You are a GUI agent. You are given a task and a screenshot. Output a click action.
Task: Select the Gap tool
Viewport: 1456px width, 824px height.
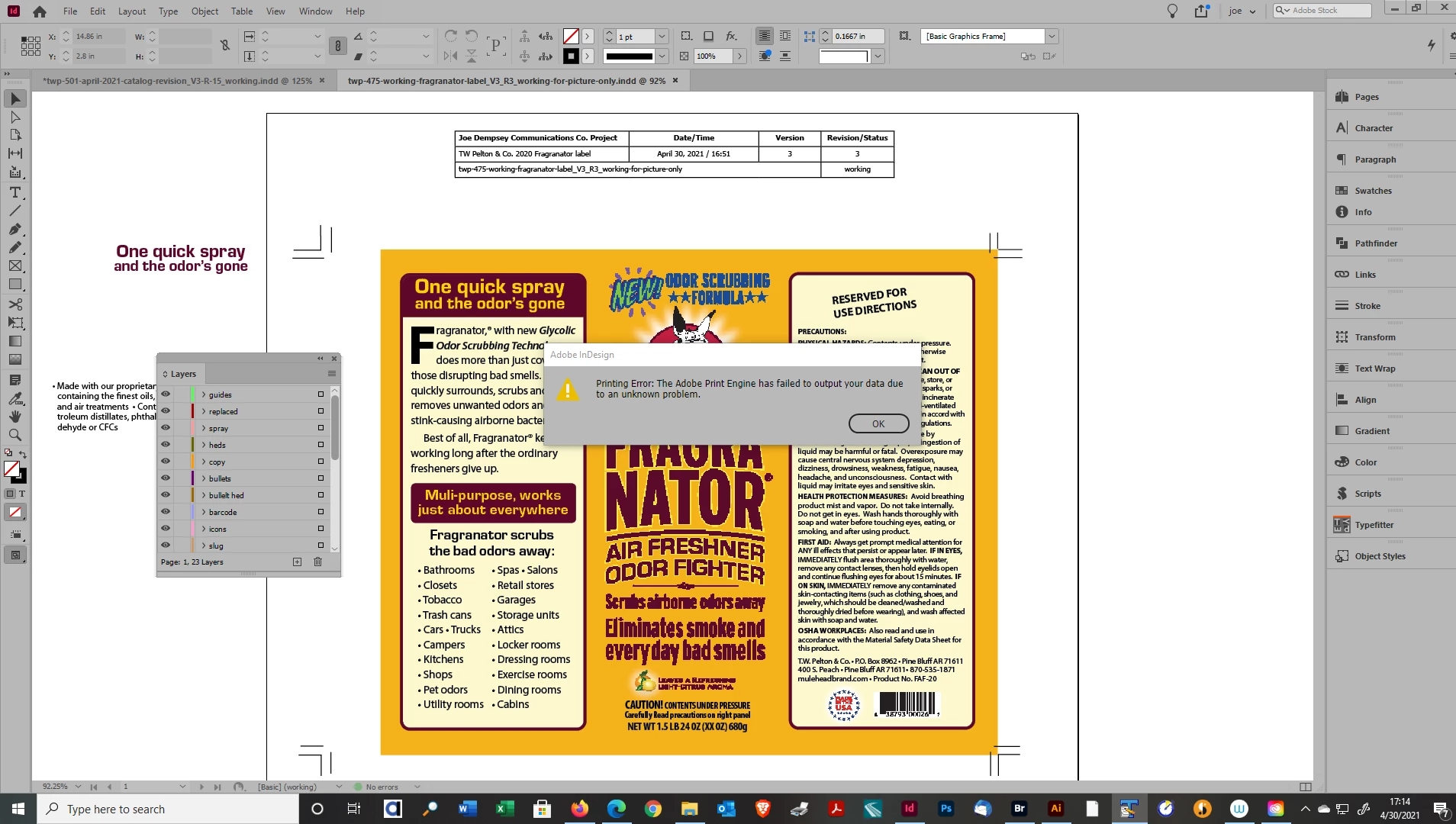point(15,153)
